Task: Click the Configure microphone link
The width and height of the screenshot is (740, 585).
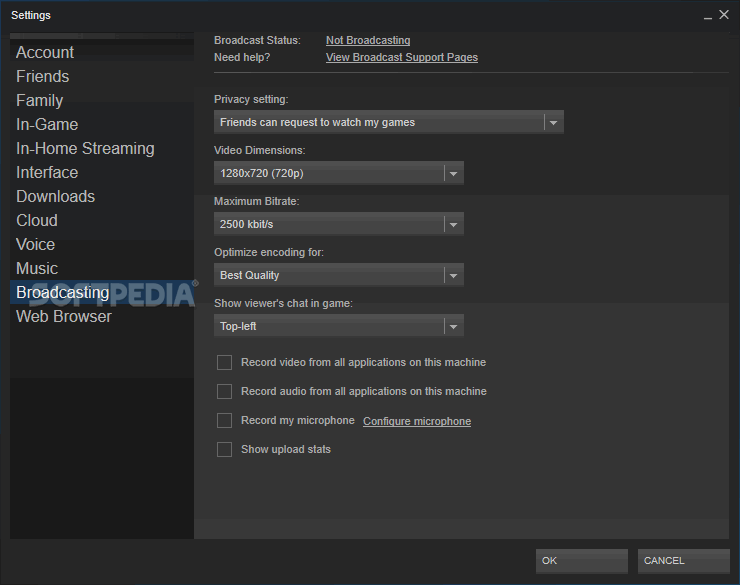Action: [x=417, y=421]
